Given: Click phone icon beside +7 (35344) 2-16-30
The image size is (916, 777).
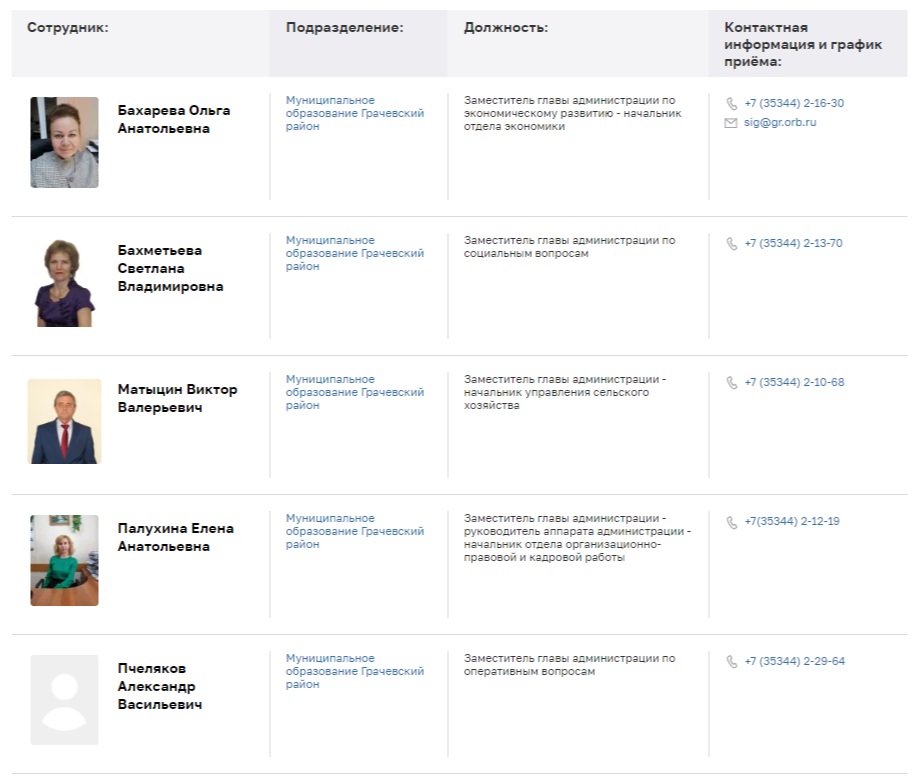Looking at the screenshot, I should (732, 104).
